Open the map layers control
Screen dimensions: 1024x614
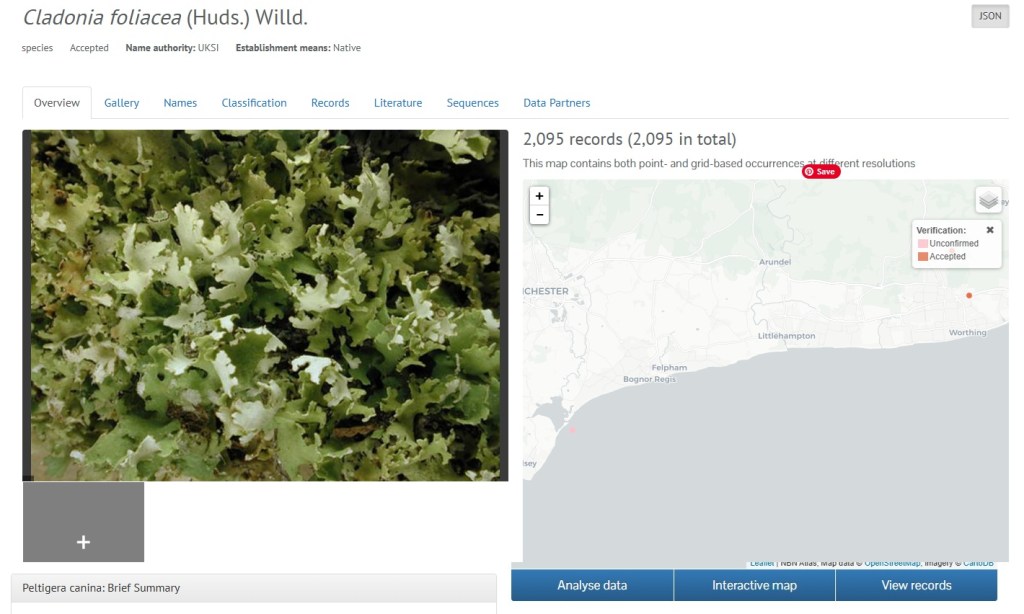[988, 199]
